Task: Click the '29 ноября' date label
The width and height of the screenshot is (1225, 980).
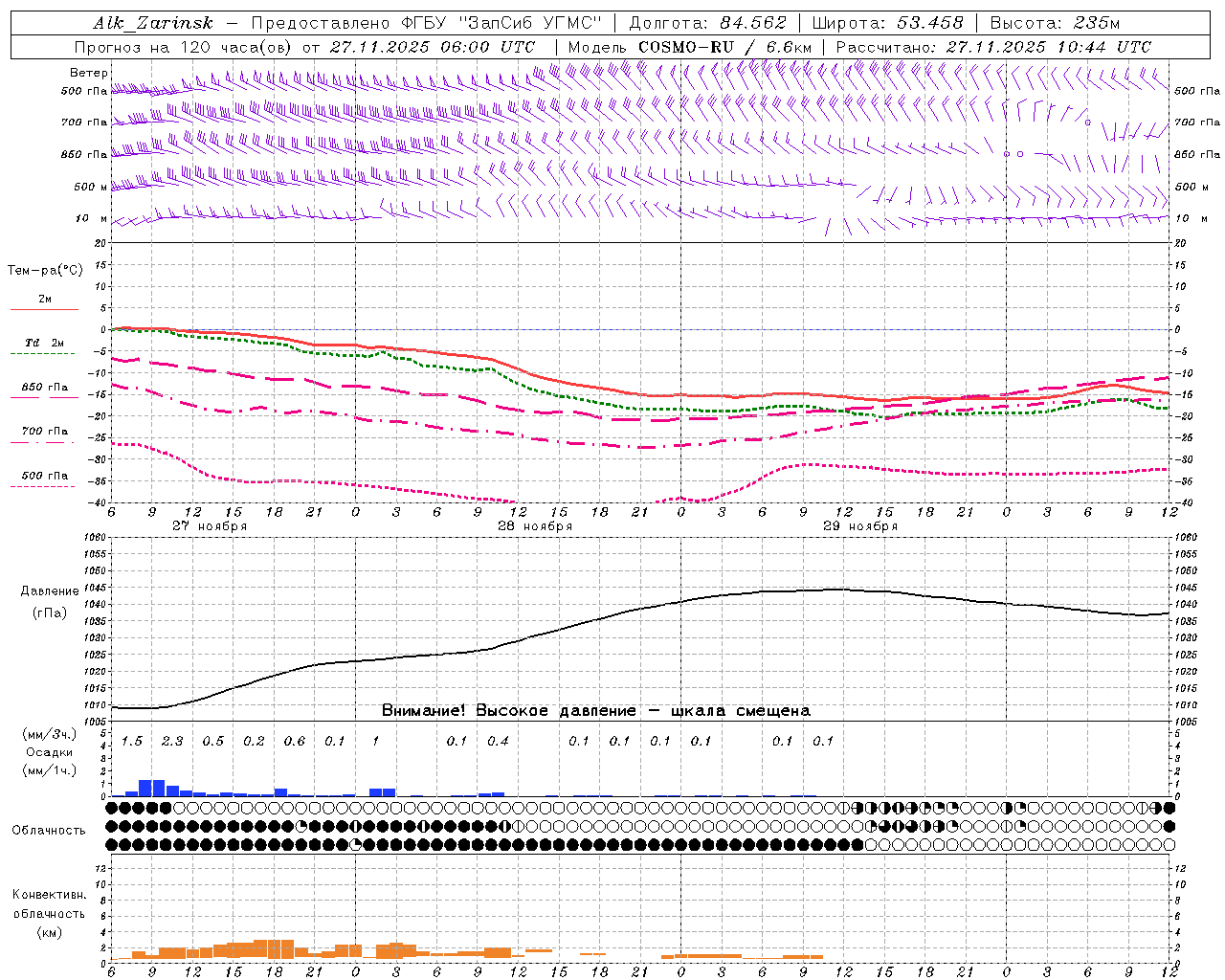Action: [x=860, y=526]
